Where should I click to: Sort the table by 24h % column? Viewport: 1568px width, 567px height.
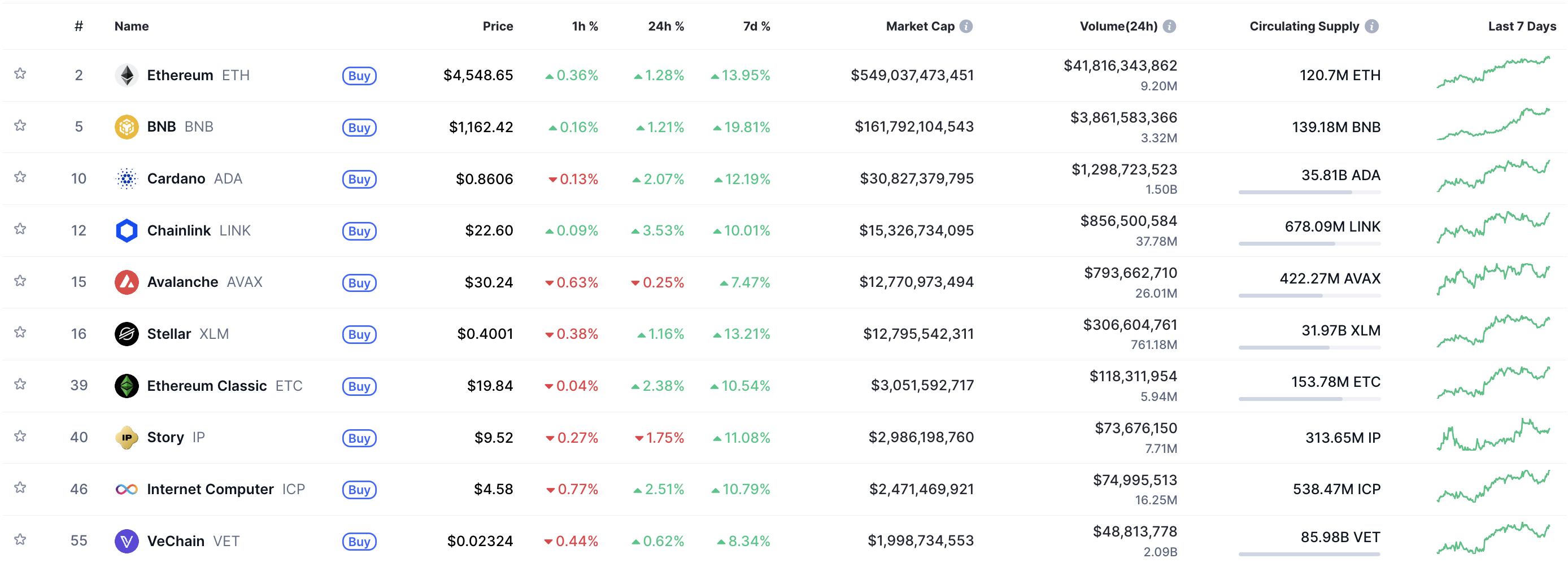pyautogui.click(x=665, y=26)
